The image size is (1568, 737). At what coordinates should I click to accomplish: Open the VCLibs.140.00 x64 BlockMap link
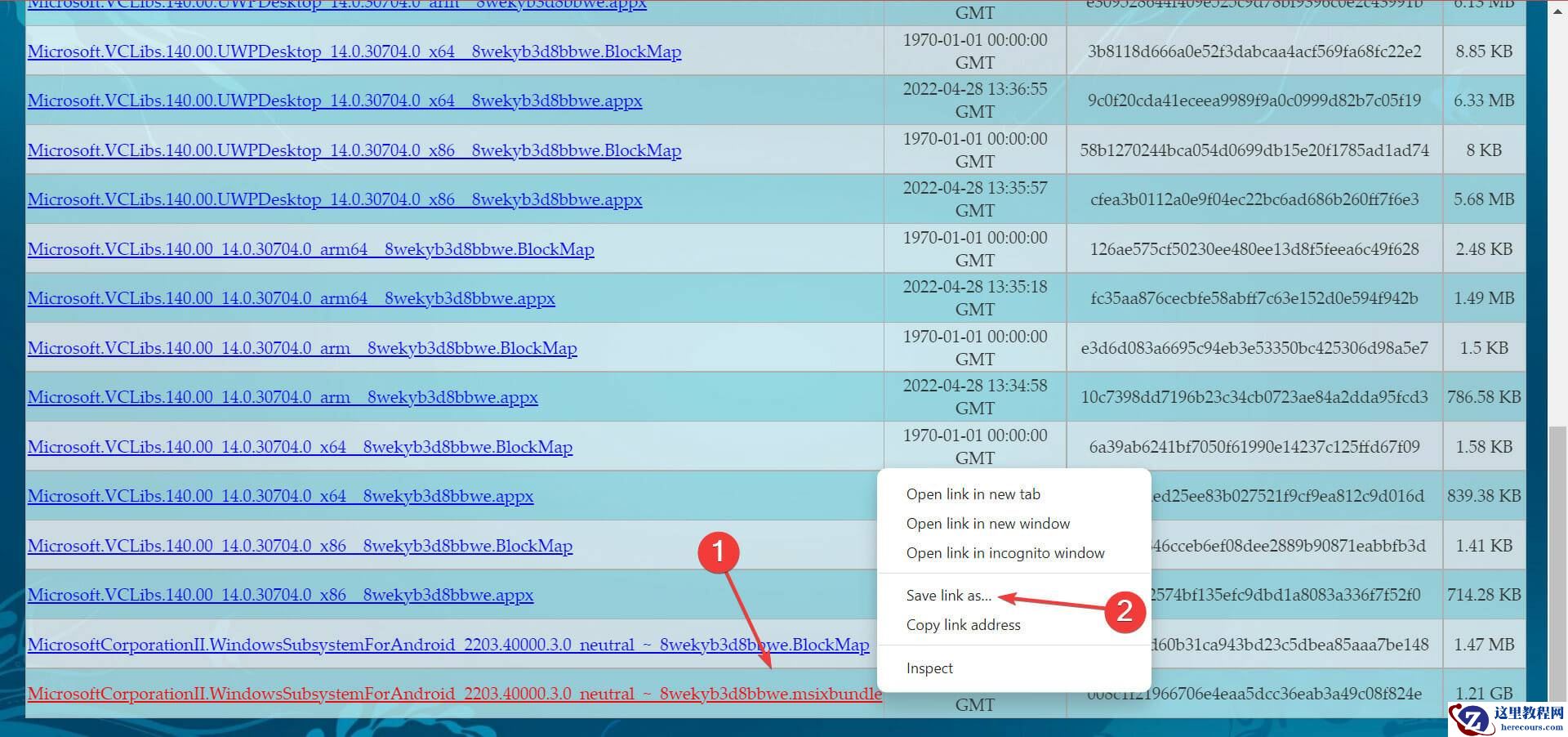click(x=300, y=447)
